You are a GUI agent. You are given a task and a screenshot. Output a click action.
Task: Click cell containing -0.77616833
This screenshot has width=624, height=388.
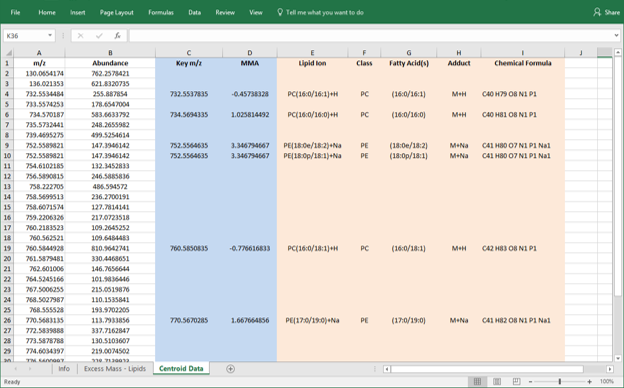click(x=250, y=248)
